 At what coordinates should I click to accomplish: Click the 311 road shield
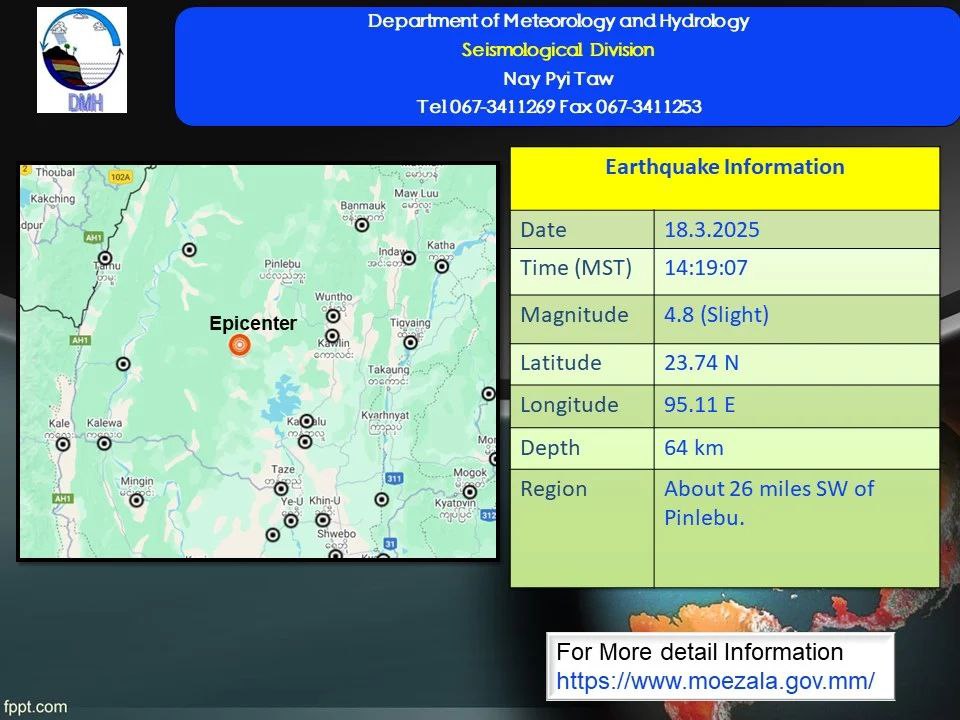(x=394, y=478)
